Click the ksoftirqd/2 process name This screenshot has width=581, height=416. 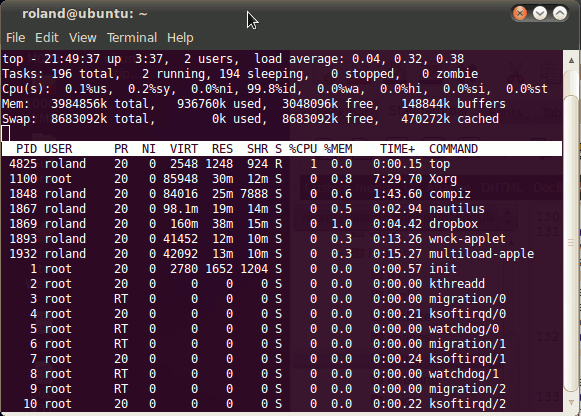pos(467,404)
